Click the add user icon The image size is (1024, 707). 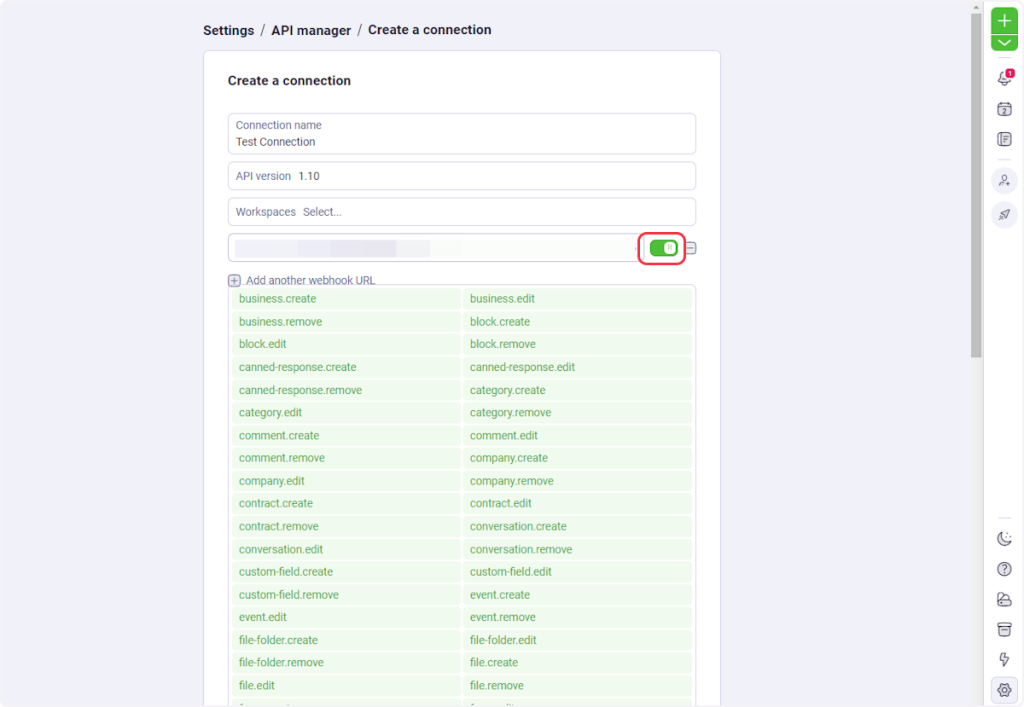click(x=1004, y=181)
